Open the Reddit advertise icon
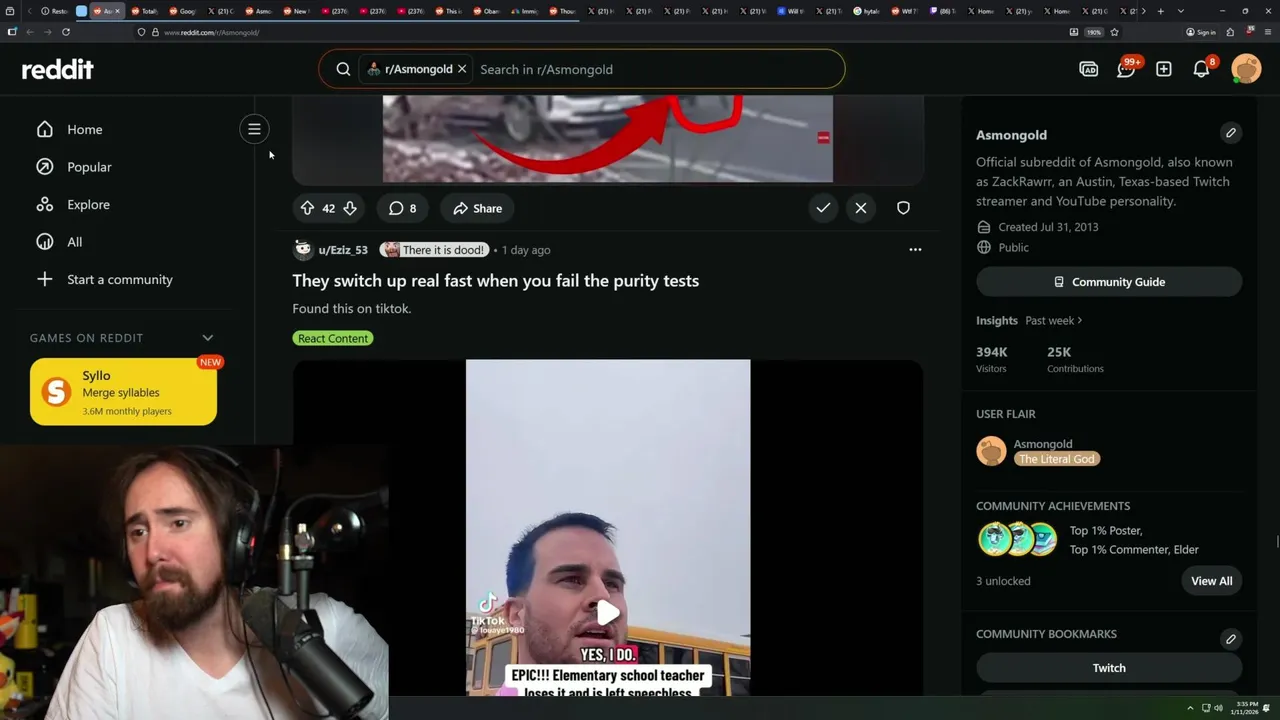Image resolution: width=1280 pixels, height=720 pixels. [x=1089, y=69]
